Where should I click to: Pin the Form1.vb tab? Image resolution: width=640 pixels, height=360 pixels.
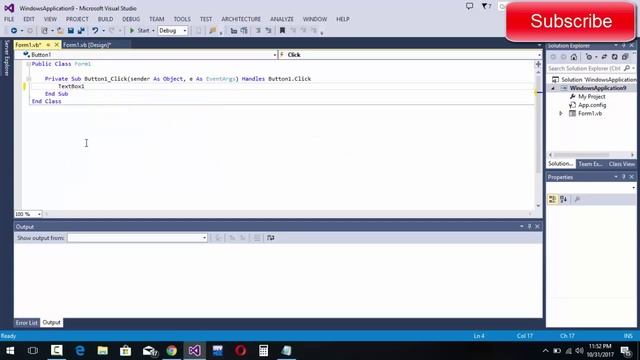point(48,45)
